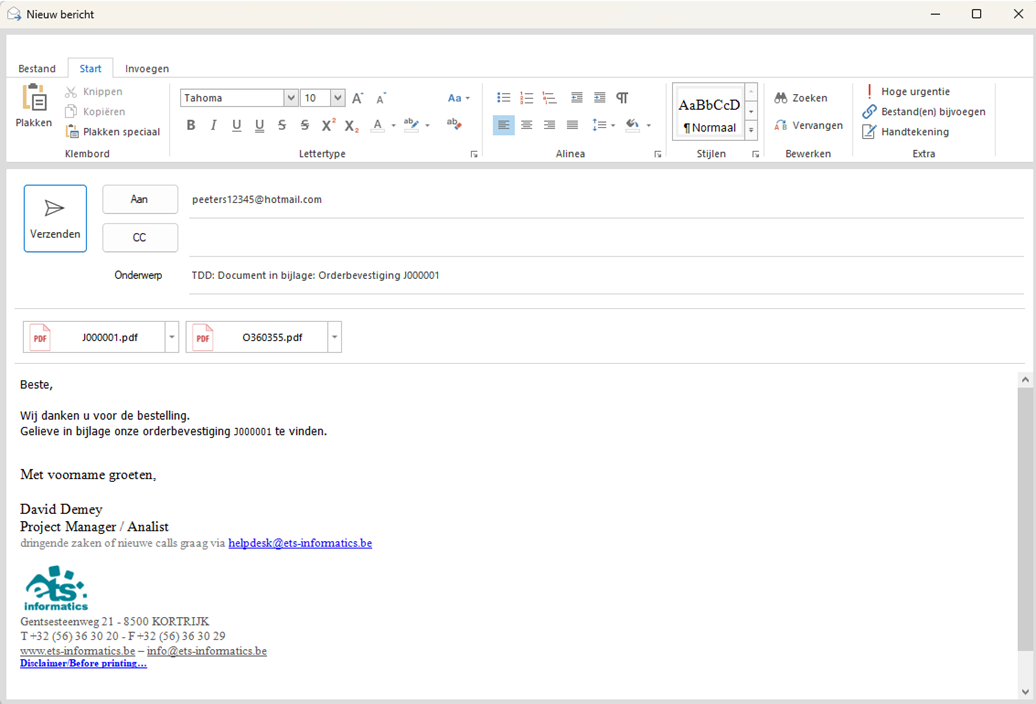Screen dimensions: 1036x704
Task: Click the Kopiëren copy command
Action: pyautogui.click(x=95, y=112)
